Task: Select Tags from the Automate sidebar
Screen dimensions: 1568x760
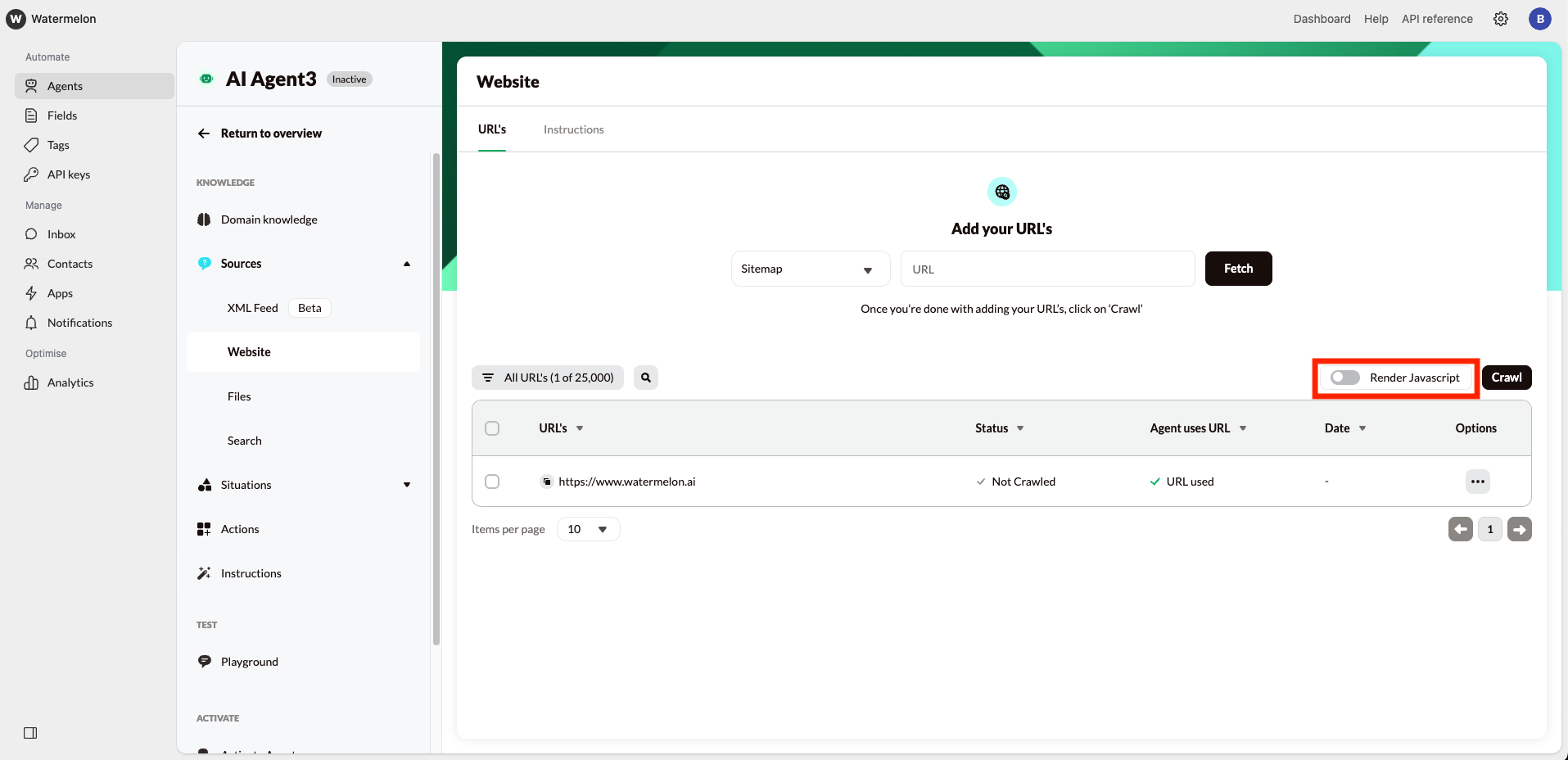Action: pos(57,144)
